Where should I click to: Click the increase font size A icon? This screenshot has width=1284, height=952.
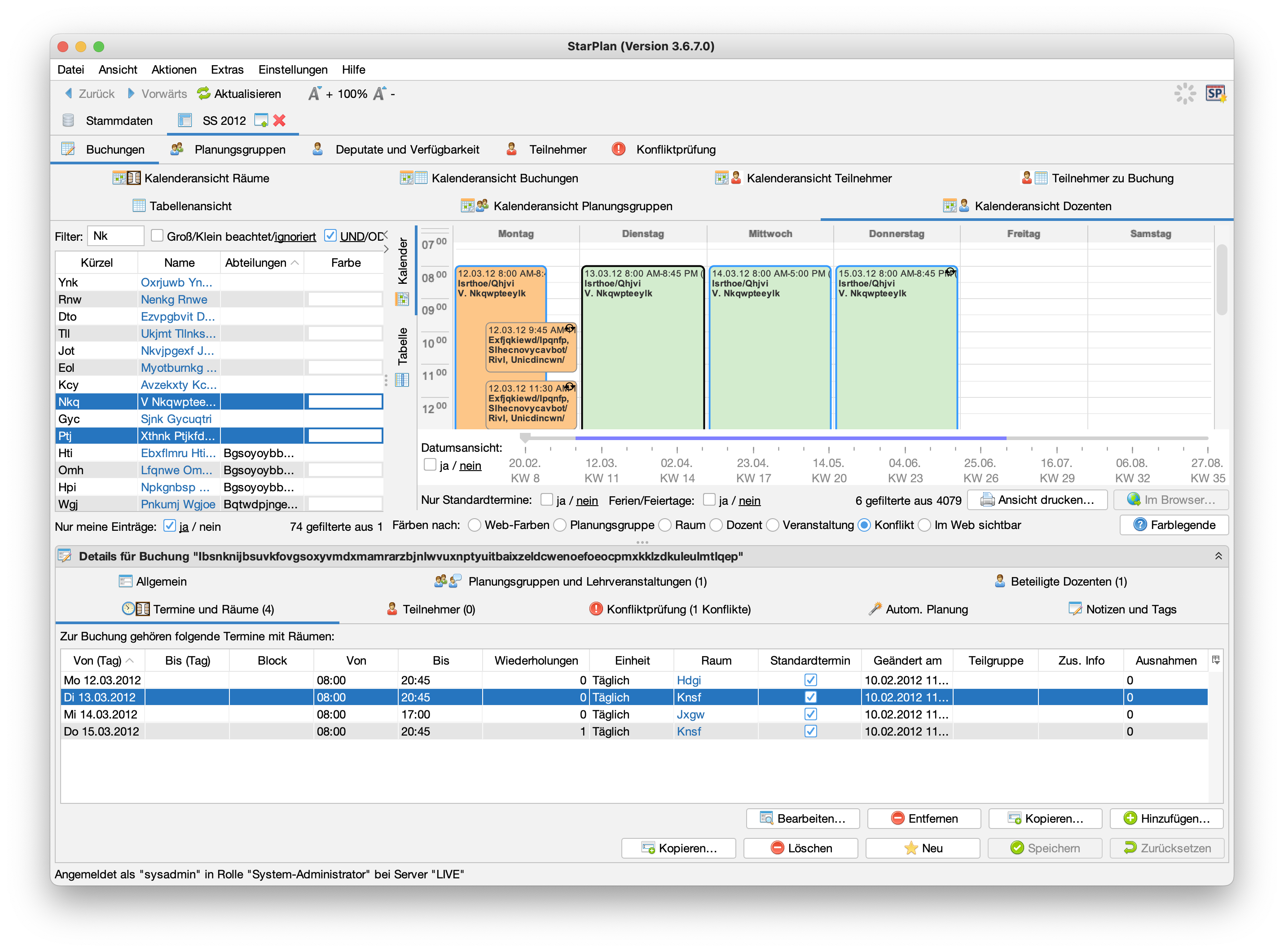(314, 93)
